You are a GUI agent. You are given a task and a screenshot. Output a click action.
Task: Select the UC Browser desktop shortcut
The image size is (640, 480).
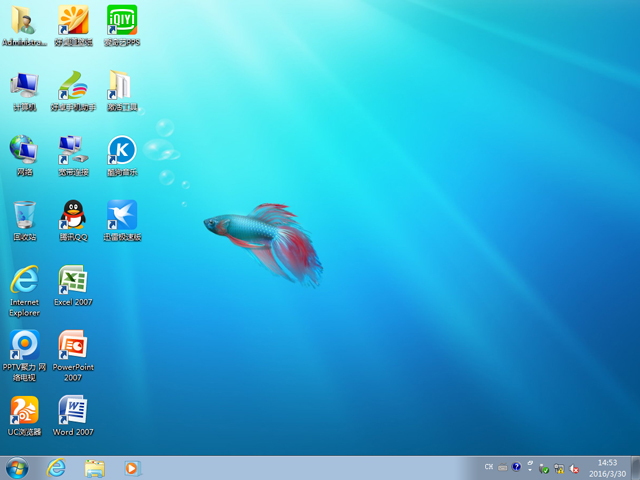(24, 411)
